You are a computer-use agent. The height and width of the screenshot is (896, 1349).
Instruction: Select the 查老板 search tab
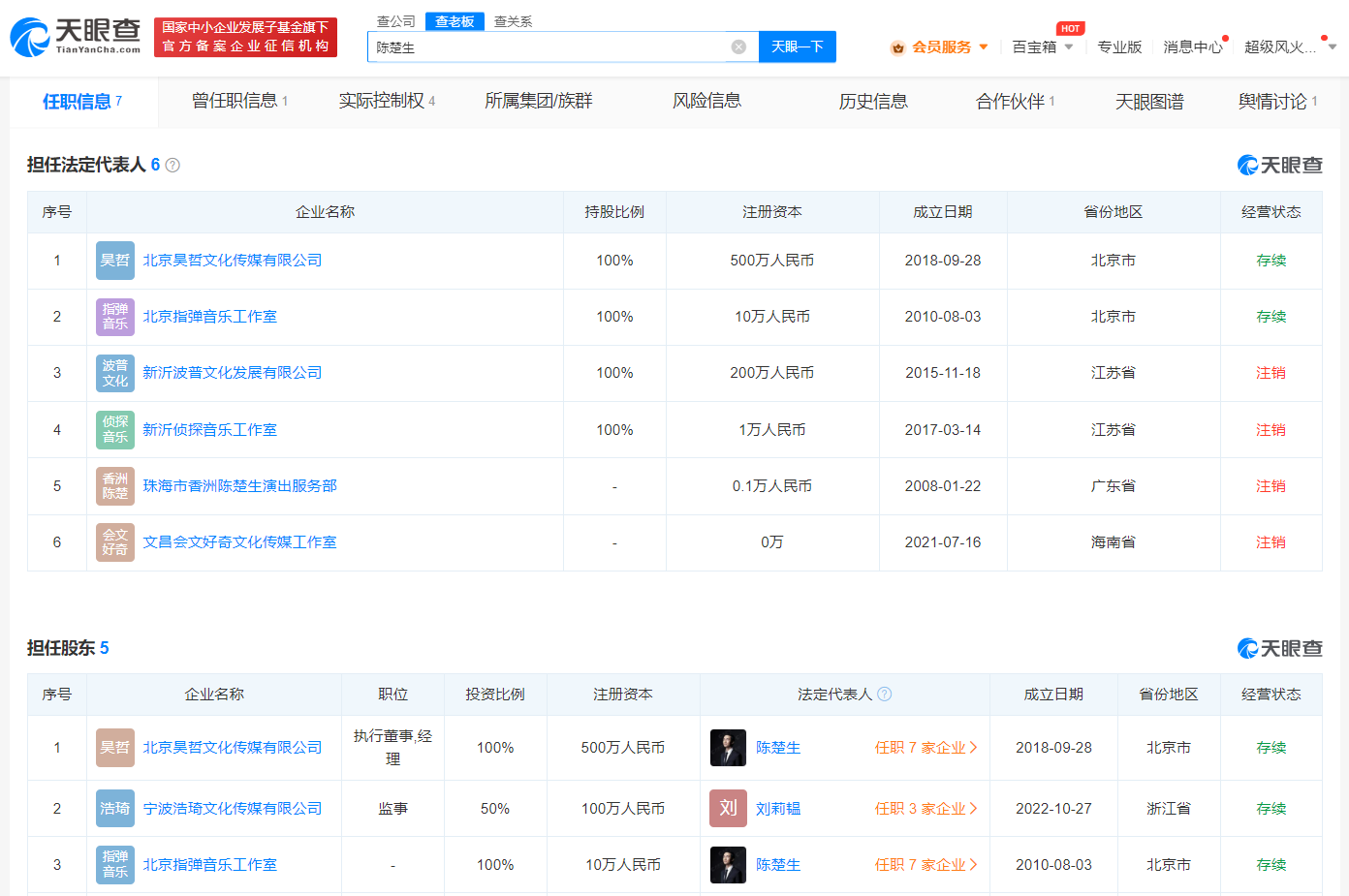(455, 21)
